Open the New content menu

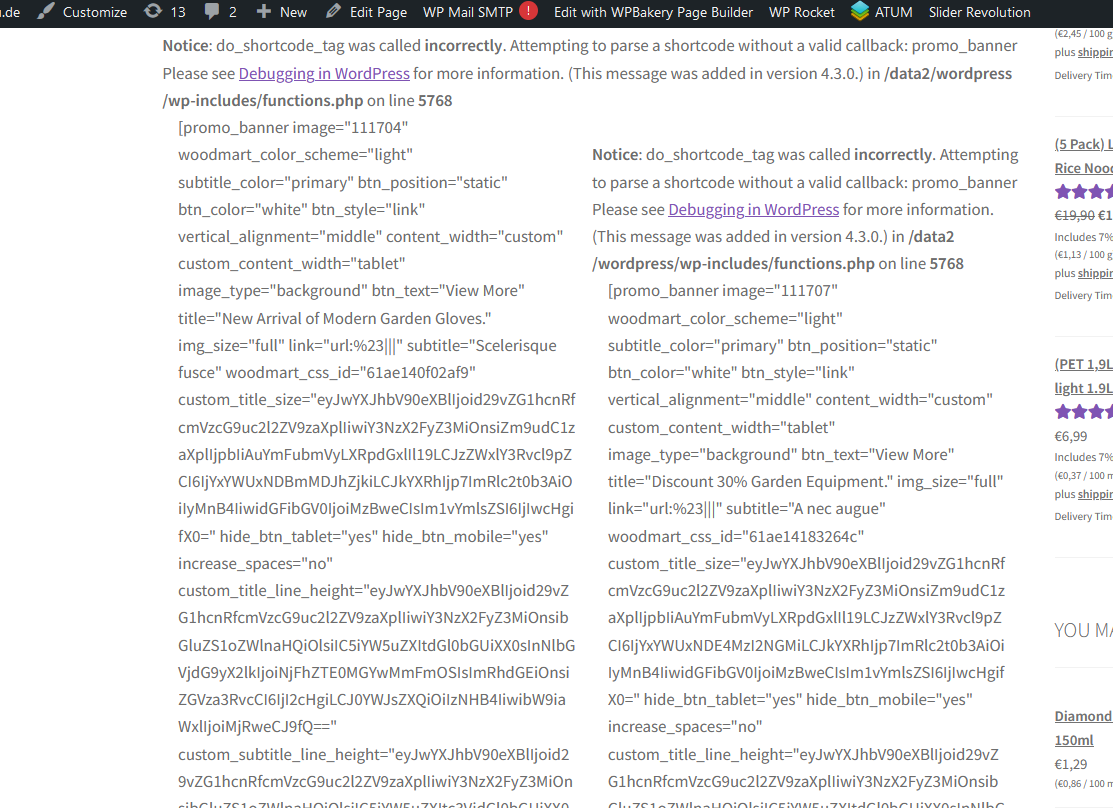click(282, 12)
